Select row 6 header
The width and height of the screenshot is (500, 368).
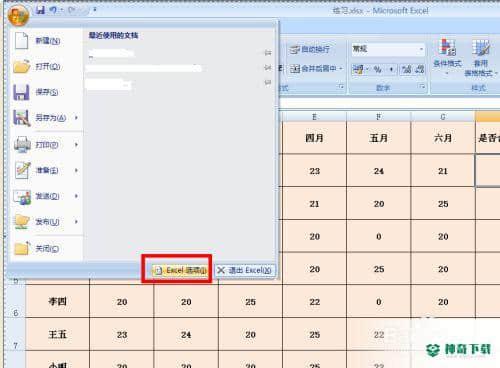point(15,301)
